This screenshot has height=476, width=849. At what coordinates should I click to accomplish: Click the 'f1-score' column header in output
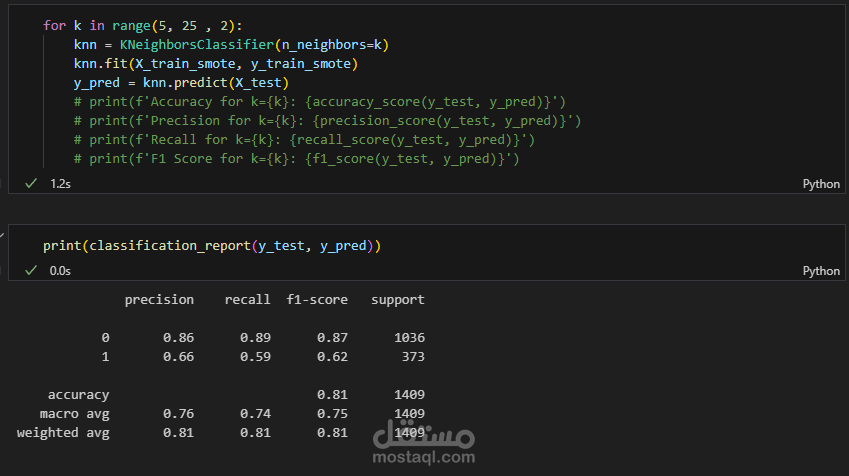coord(317,299)
